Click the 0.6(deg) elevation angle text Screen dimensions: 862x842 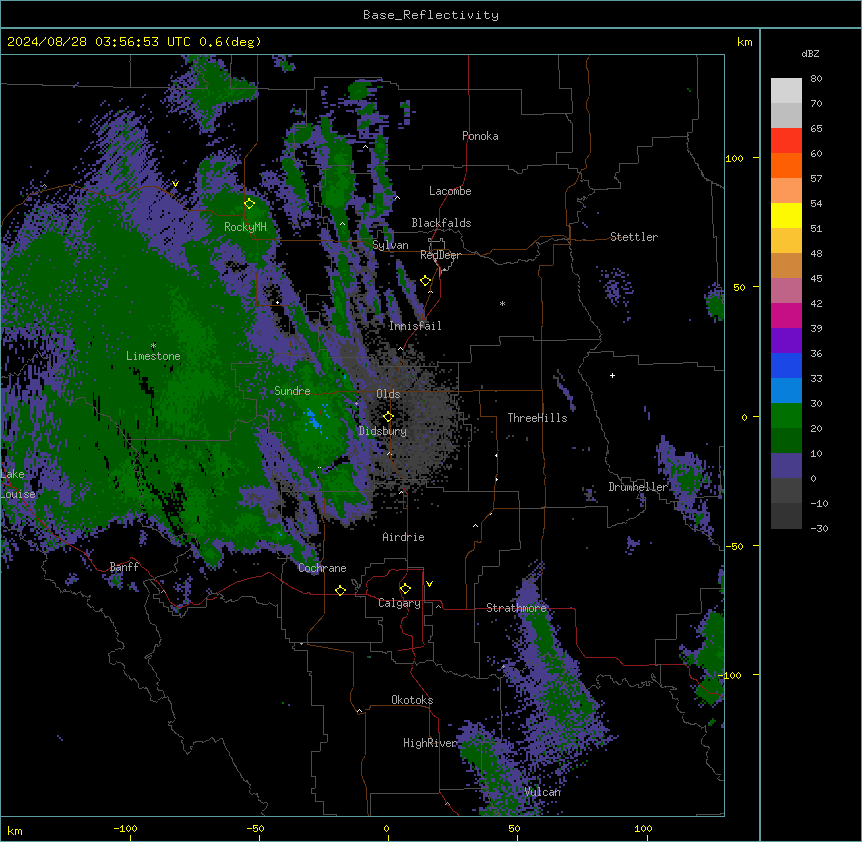point(230,42)
